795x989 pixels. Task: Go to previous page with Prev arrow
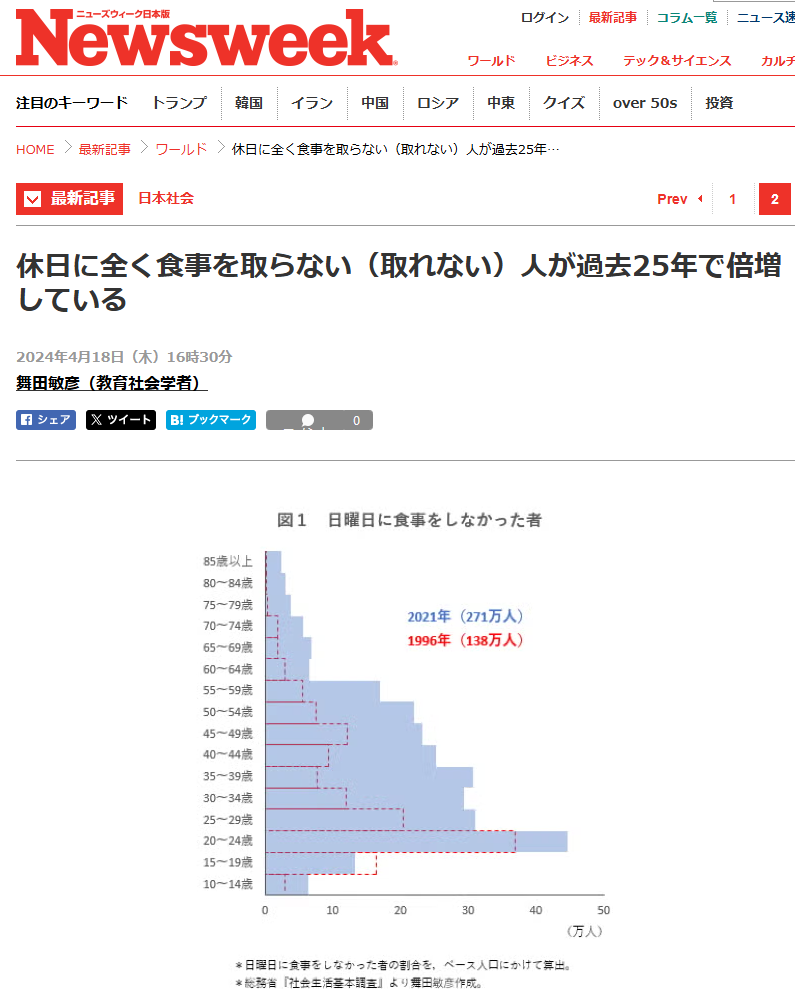(x=679, y=199)
